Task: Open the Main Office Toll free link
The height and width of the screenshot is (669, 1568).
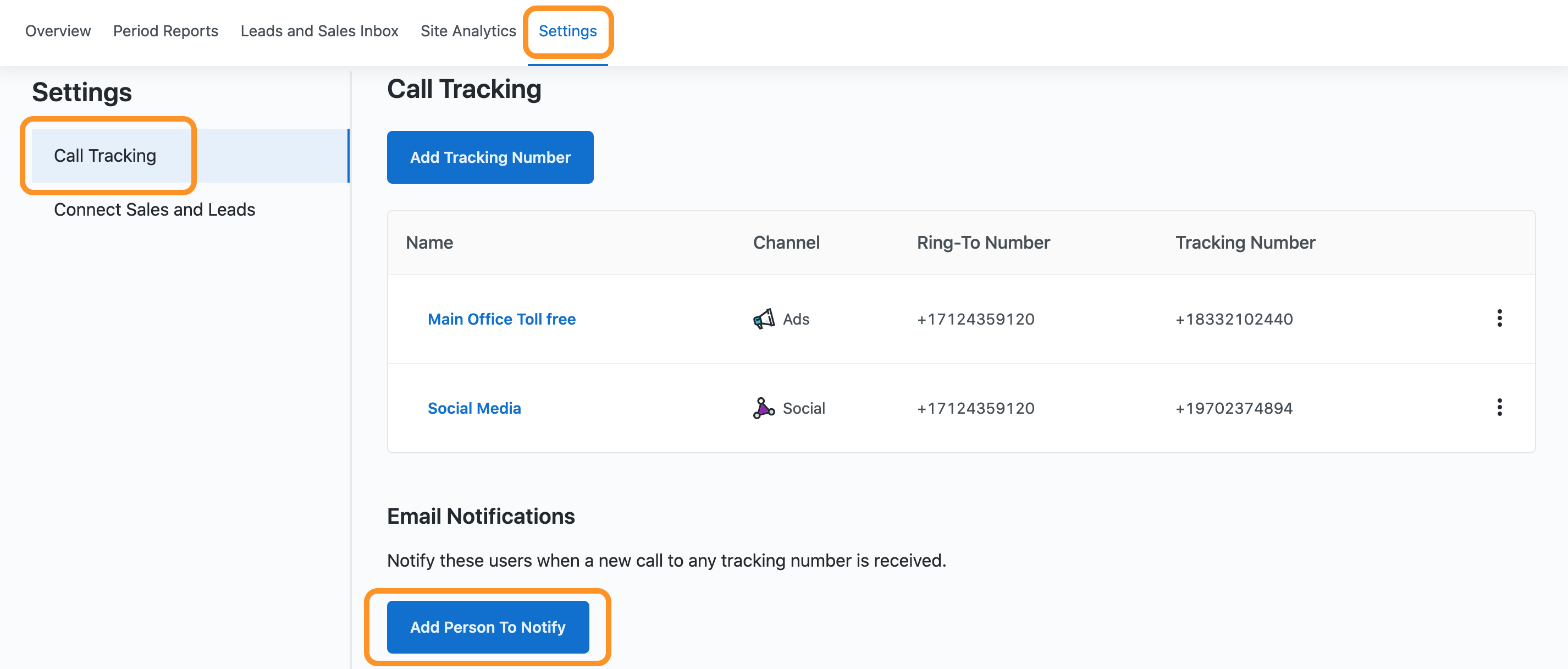Action: point(501,319)
